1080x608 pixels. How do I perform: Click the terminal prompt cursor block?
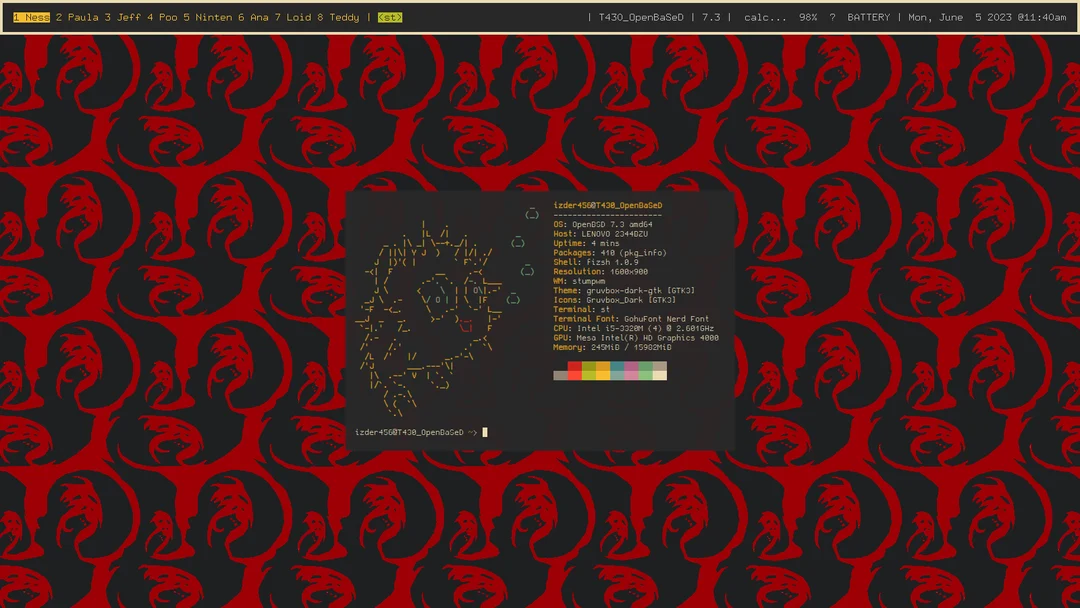pyautogui.click(x=485, y=432)
